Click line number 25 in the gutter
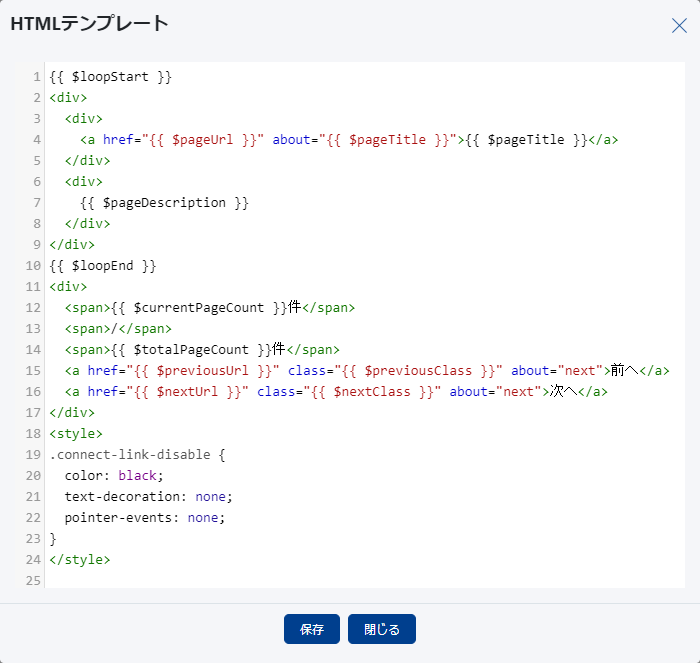This screenshot has width=700, height=663. coord(35,580)
